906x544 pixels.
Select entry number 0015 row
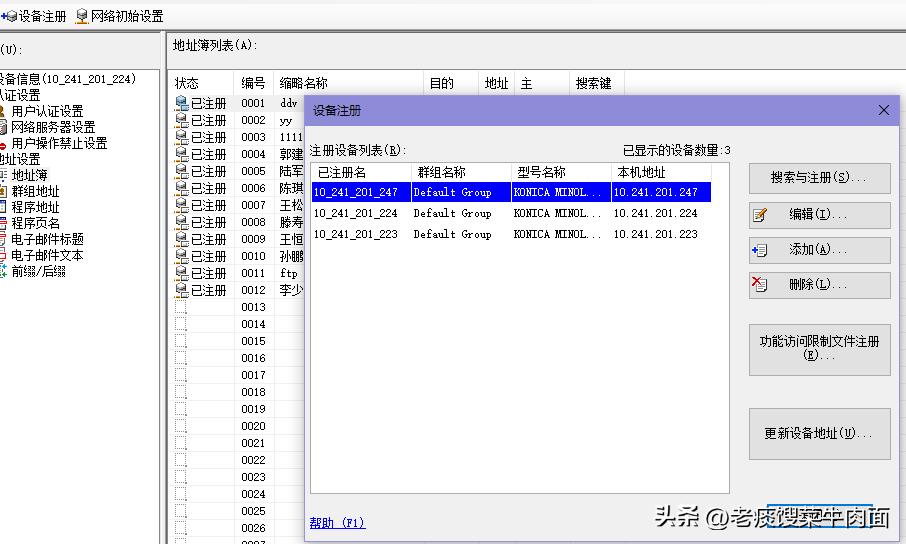coord(254,341)
